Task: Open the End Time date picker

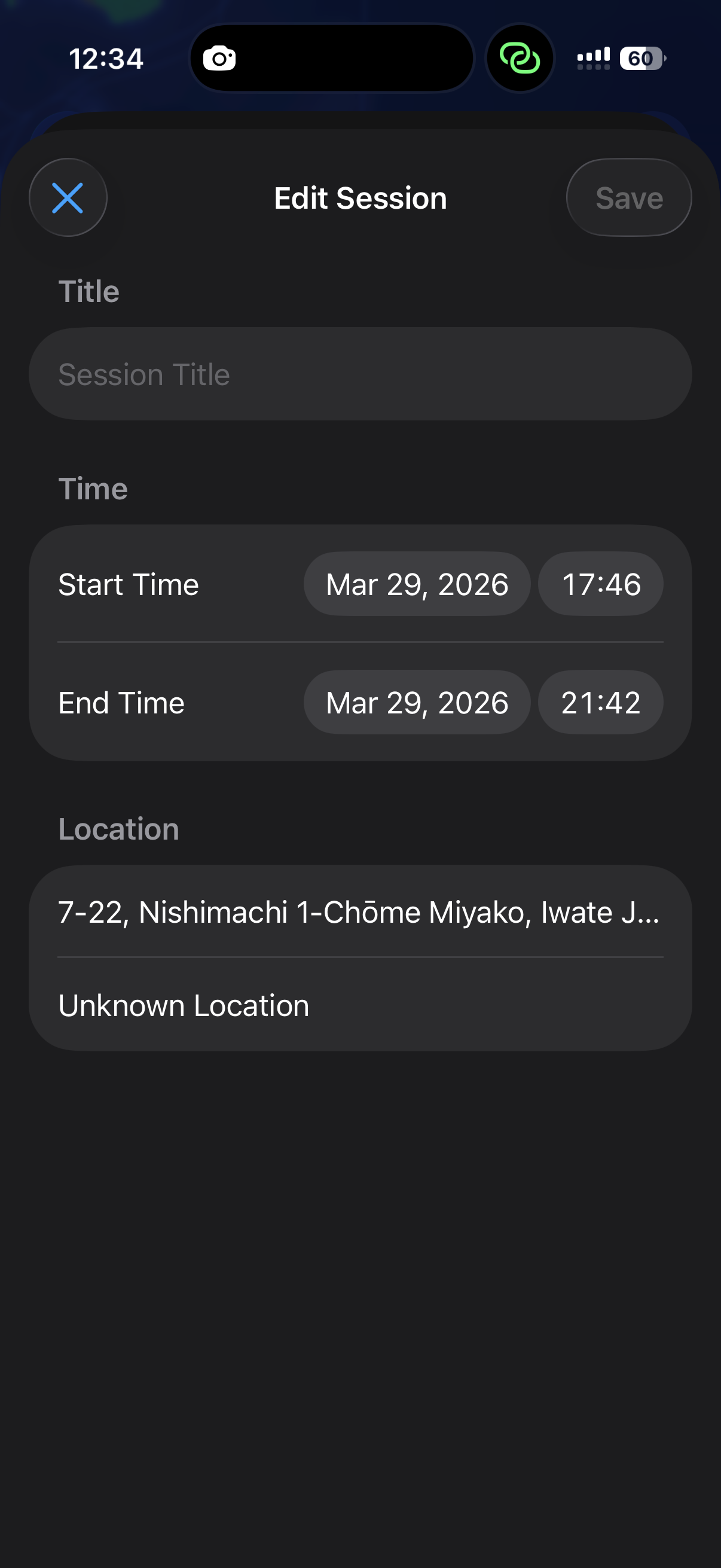Action: click(417, 703)
